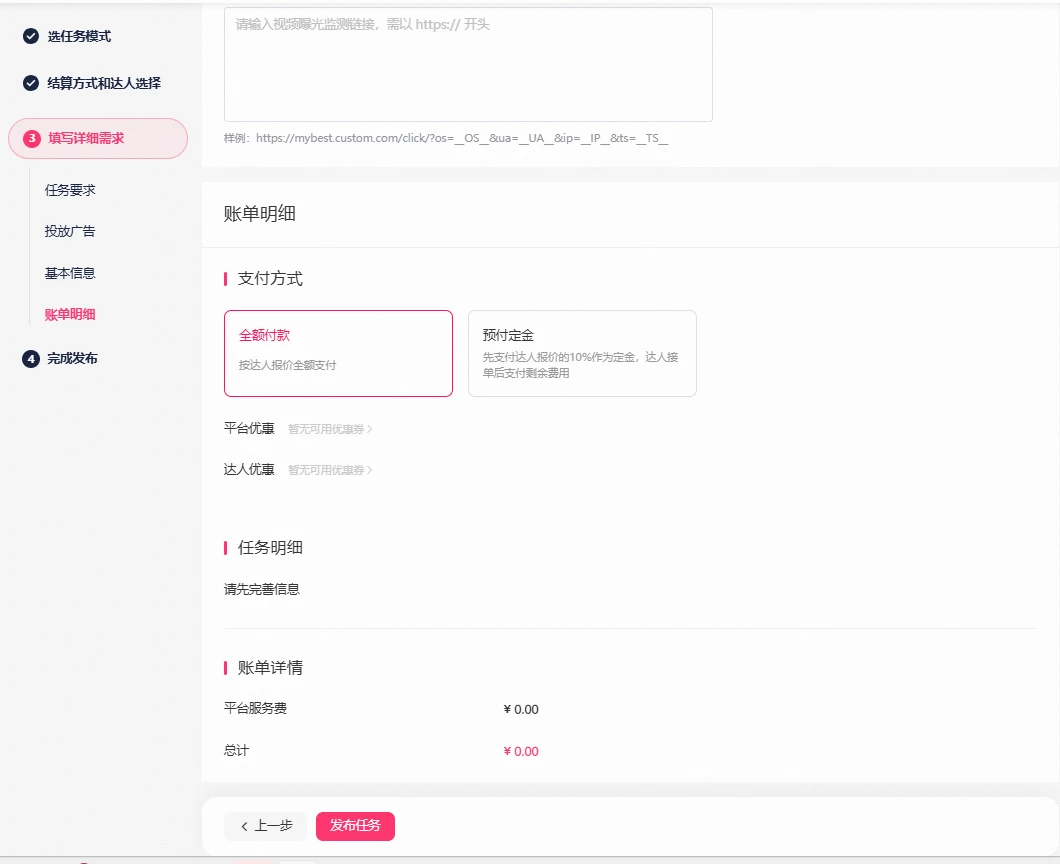Expand the 平台优惠 coupon selector arrow
This screenshot has width=1060, height=864.
pyautogui.click(x=369, y=429)
